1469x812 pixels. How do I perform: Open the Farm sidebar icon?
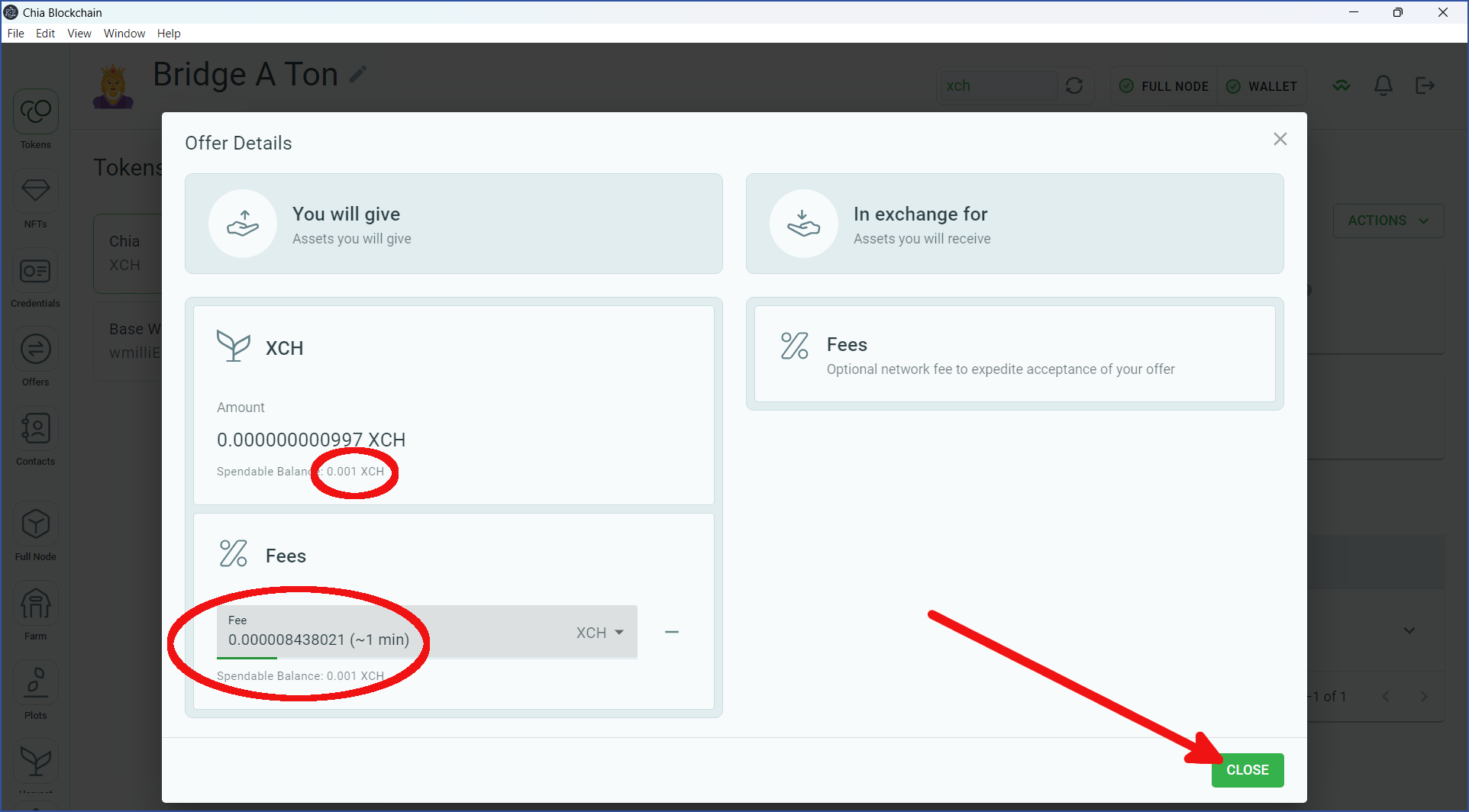click(x=35, y=604)
